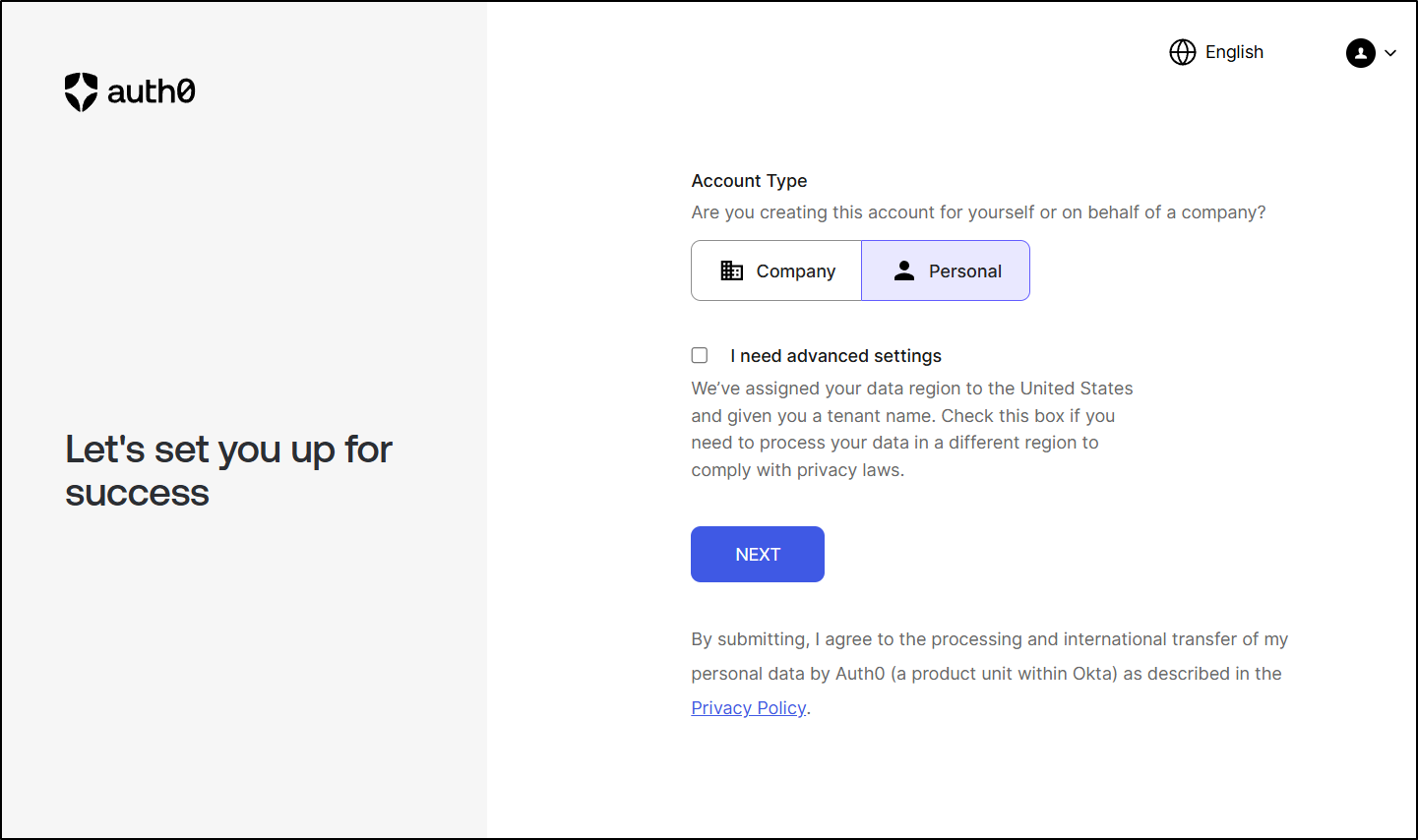Open the English language selector
Image resolution: width=1418 pixels, height=840 pixels.
1217,52
